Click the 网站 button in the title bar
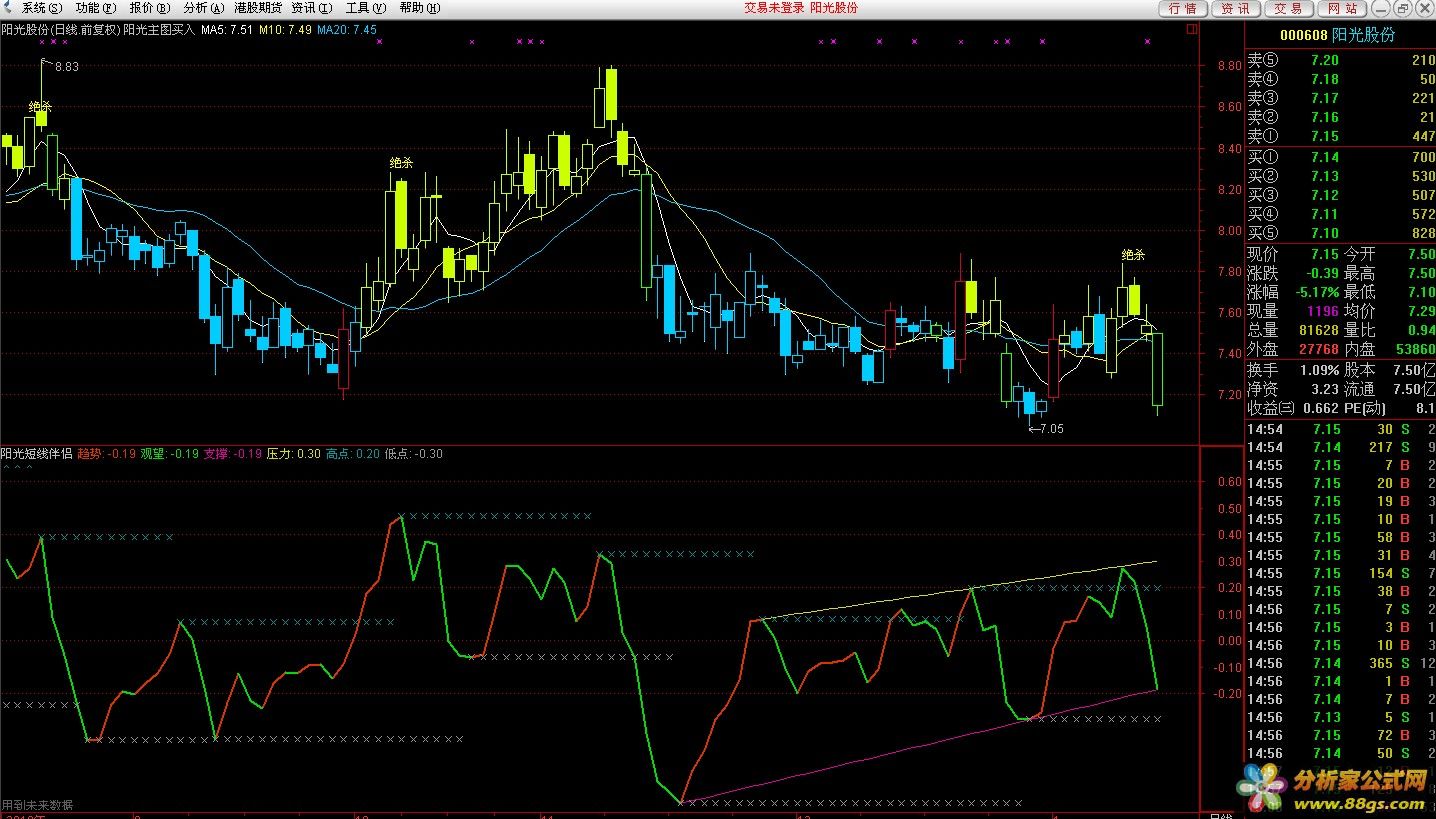The width and height of the screenshot is (1436, 819). (x=1343, y=8)
